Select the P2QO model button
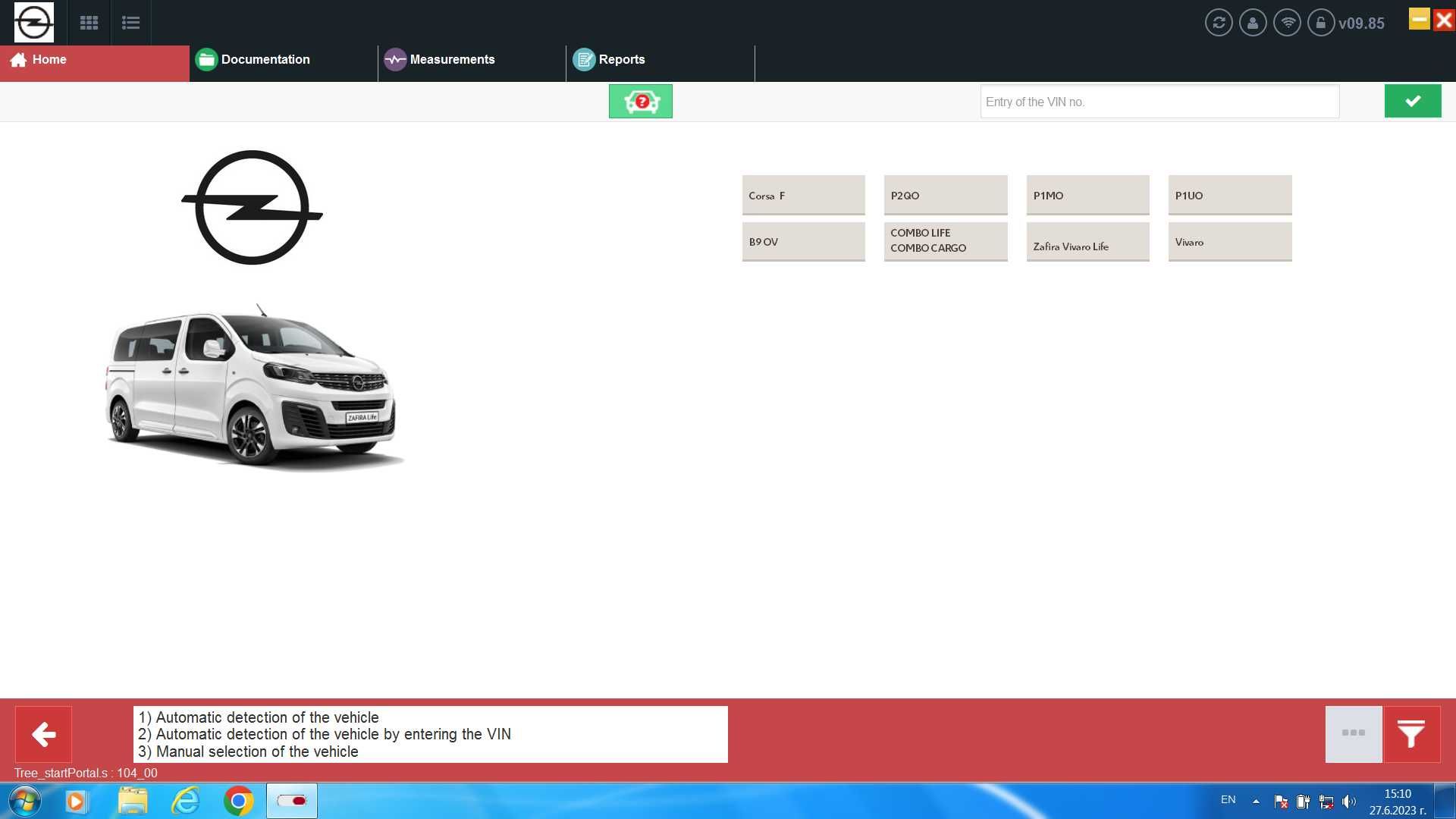This screenshot has width=1456, height=819. (946, 195)
